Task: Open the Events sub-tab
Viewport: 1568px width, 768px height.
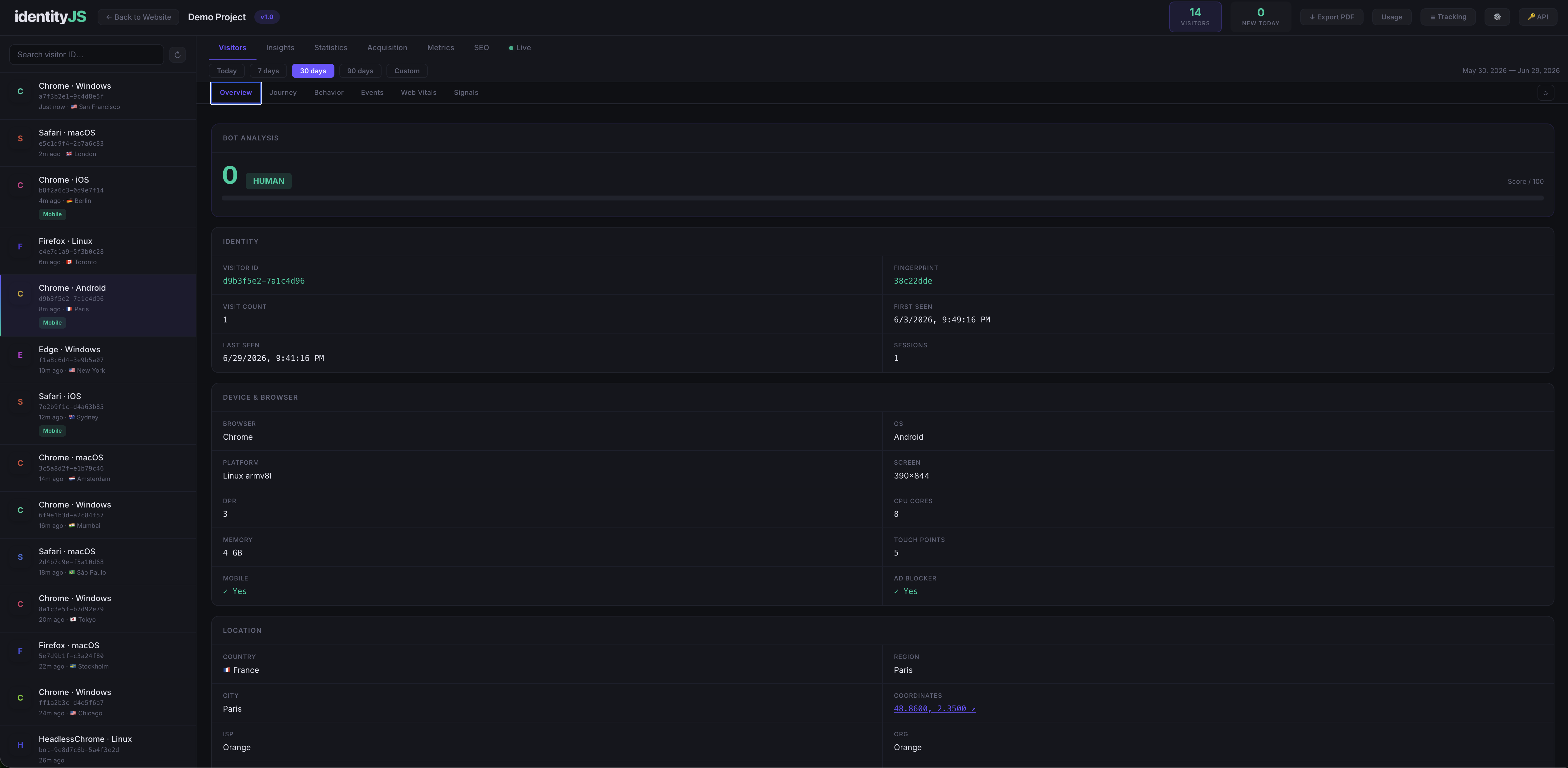Action: 372,92
